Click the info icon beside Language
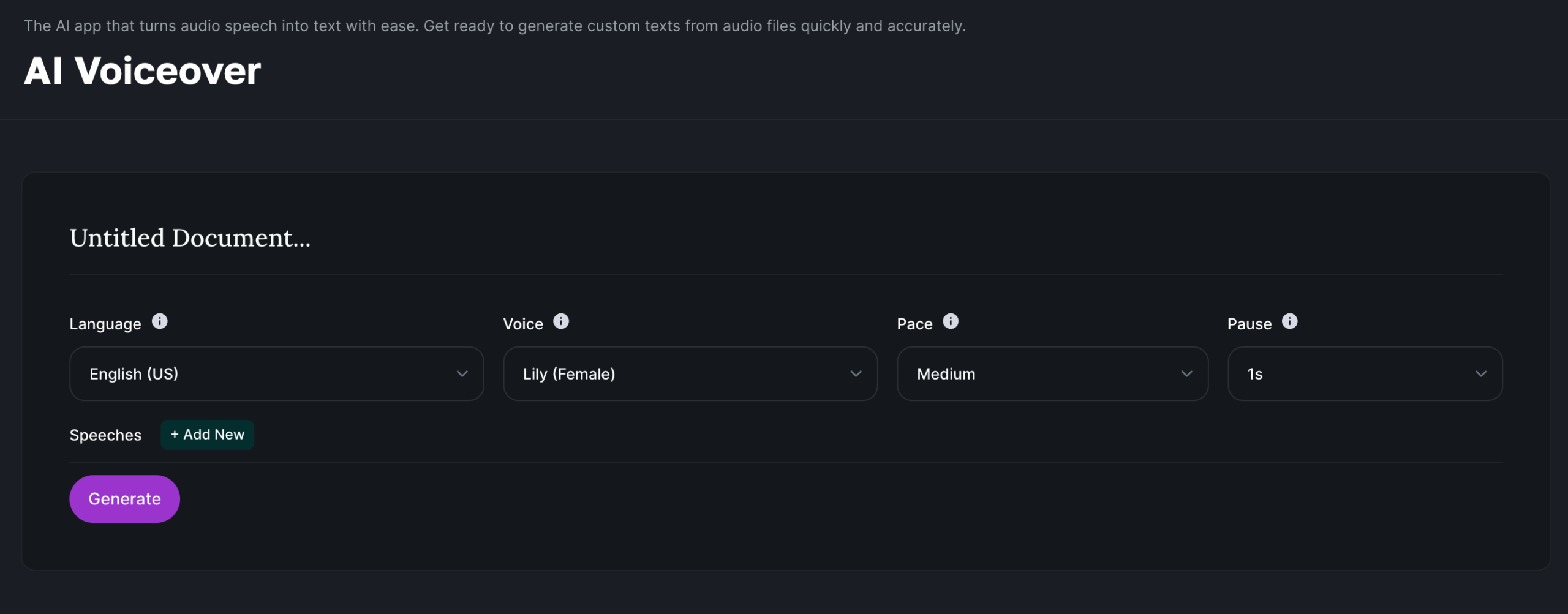Image resolution: width=1568 pixels, height=614 pixels. tap(159, 321)
